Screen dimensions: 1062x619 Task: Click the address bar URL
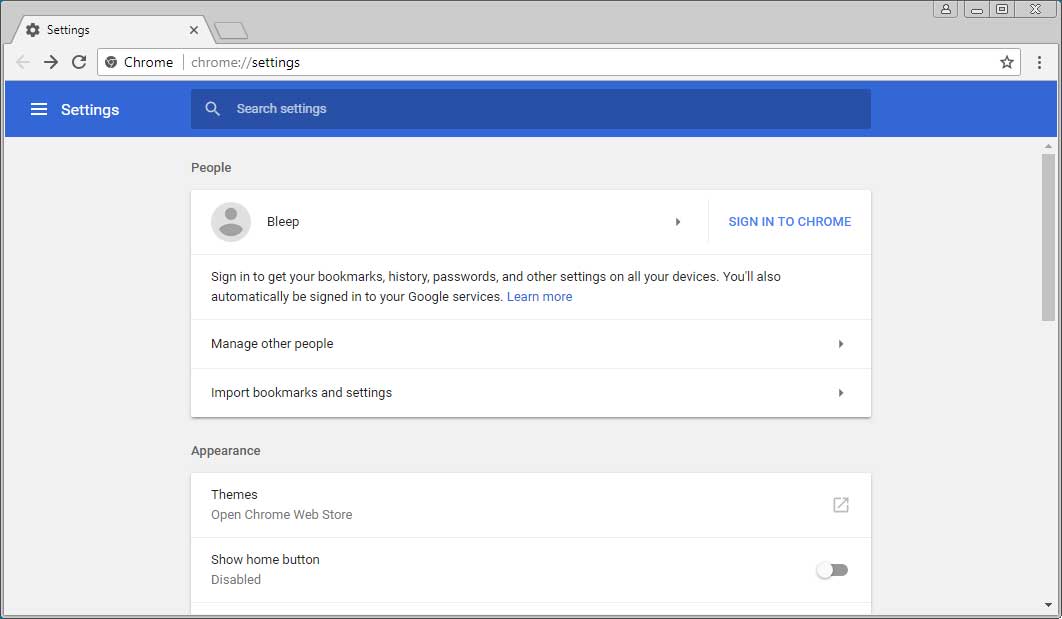tap(245, 62)
